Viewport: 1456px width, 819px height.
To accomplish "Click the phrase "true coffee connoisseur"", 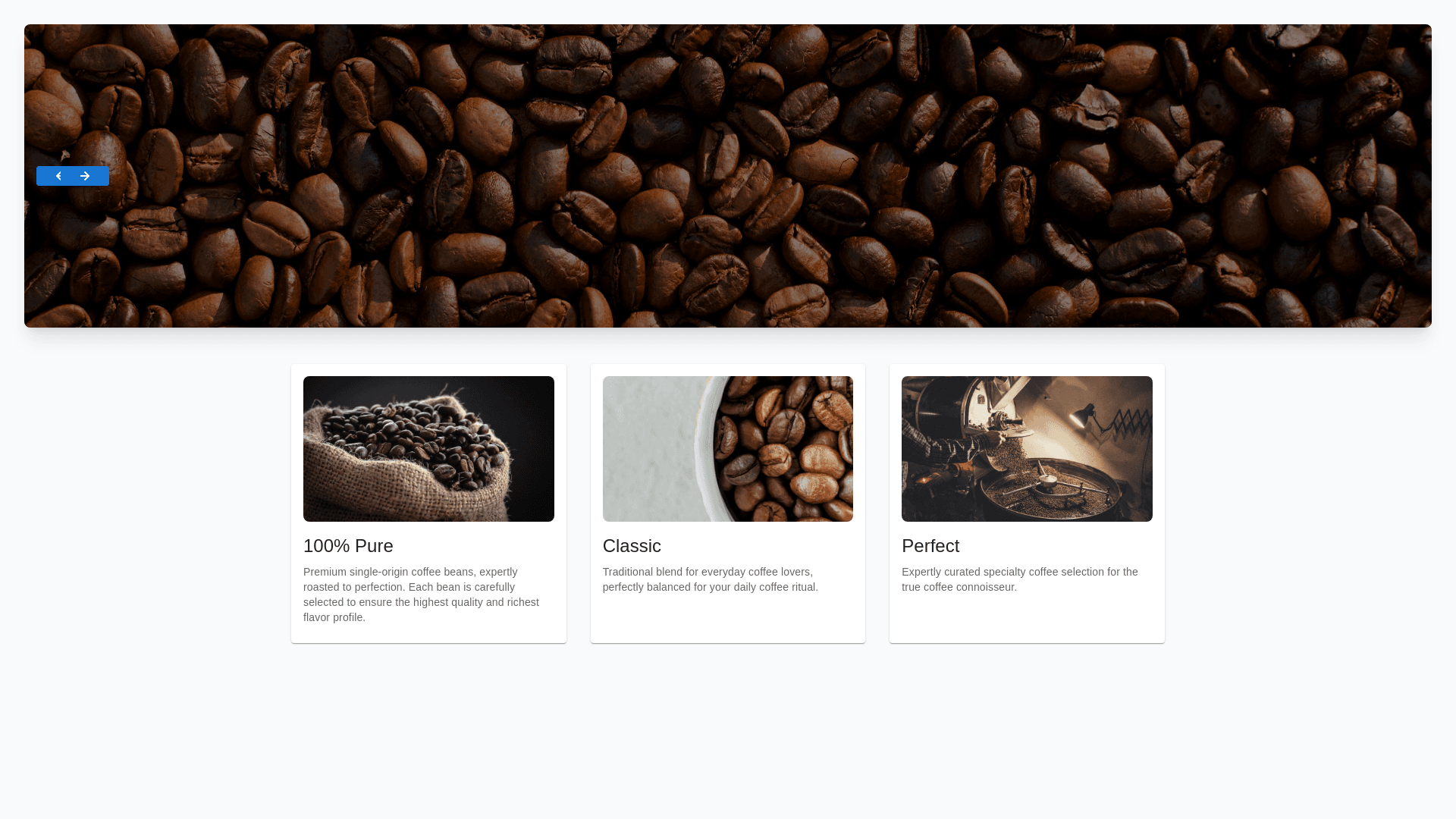I will 959,587.
